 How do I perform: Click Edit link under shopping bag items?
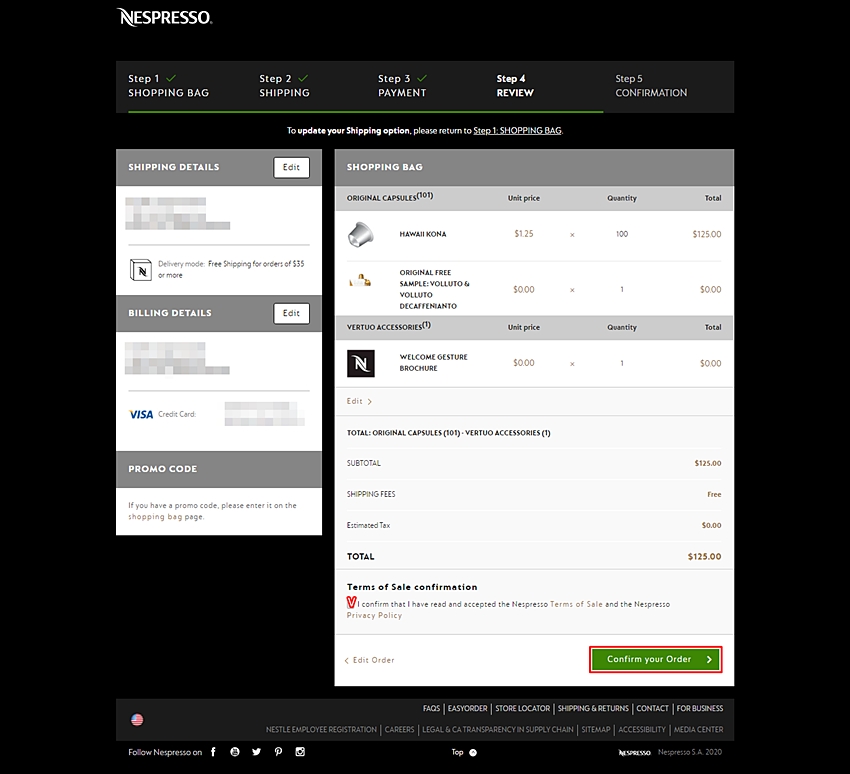pos(359,401)
